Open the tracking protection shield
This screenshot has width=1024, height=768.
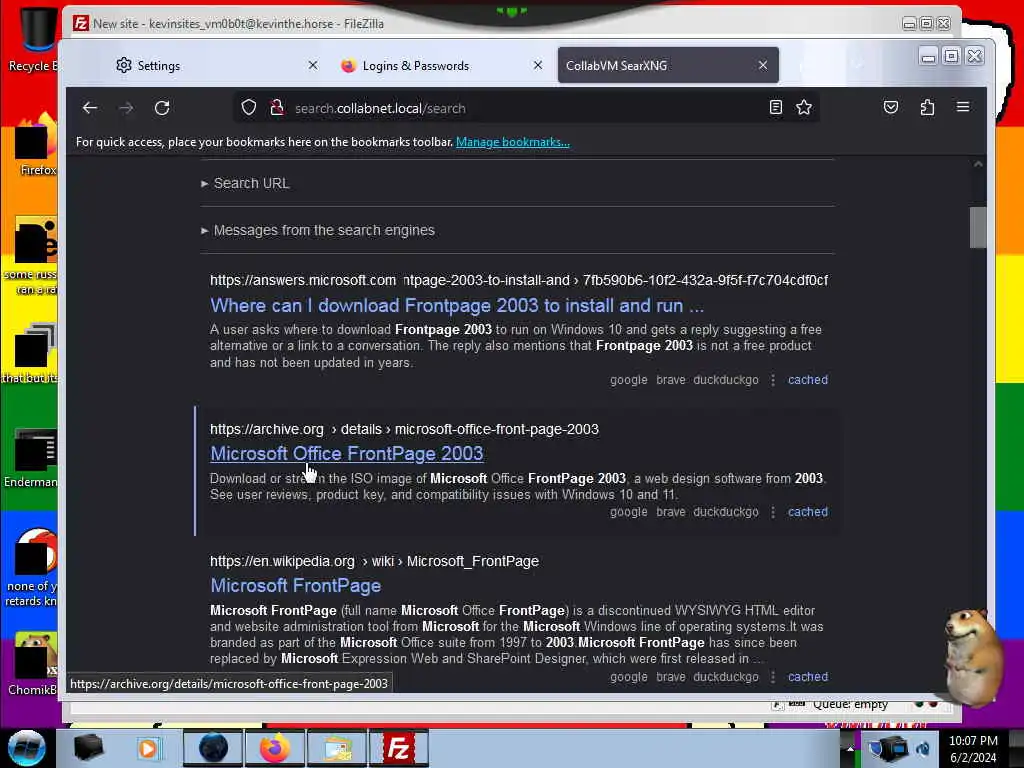pyautogui.click(x=249, y=108)
